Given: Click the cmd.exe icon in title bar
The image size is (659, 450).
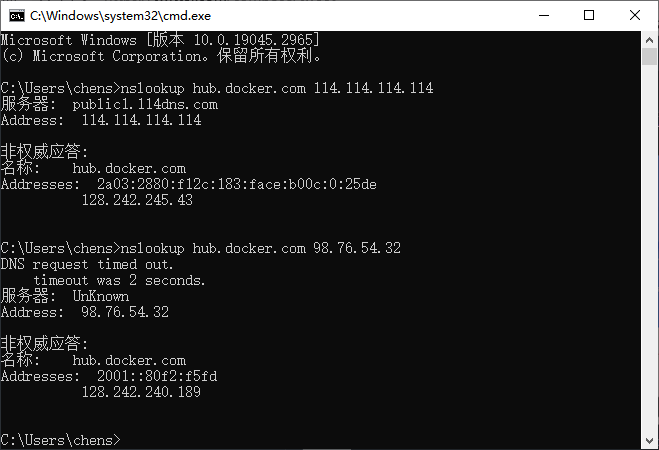Looking at the screenshot, I should click(x=17, y=16).
